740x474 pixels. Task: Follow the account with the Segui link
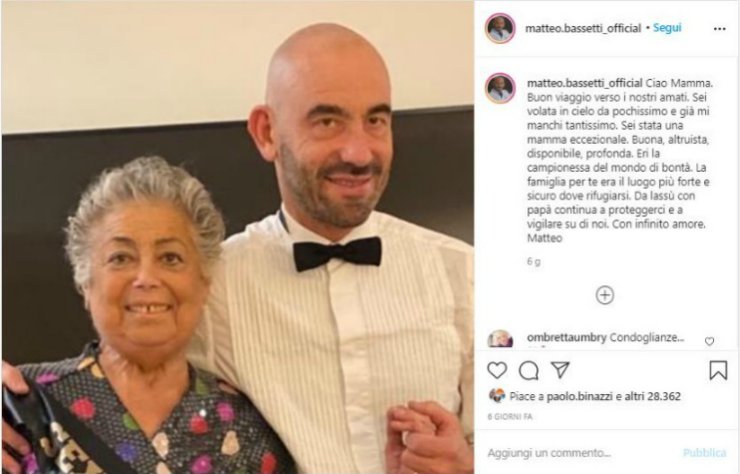tap(667, 28)
